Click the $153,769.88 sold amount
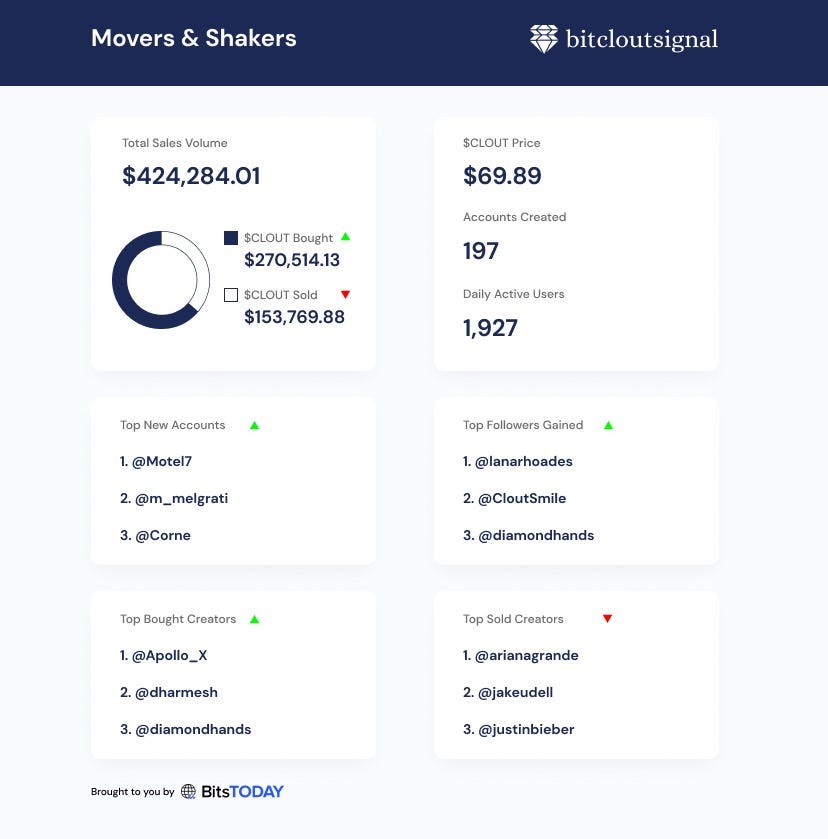 coord(294,317)
